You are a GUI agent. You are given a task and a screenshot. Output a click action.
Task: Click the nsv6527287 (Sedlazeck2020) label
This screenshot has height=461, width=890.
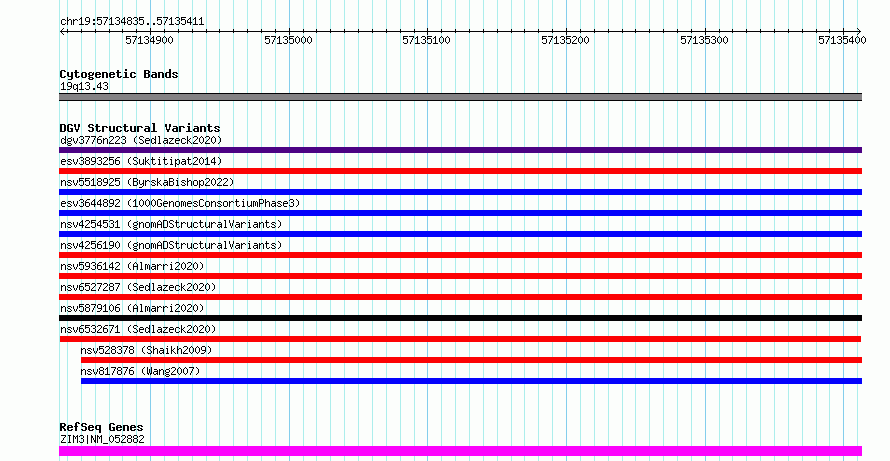(x=138, y=287)
